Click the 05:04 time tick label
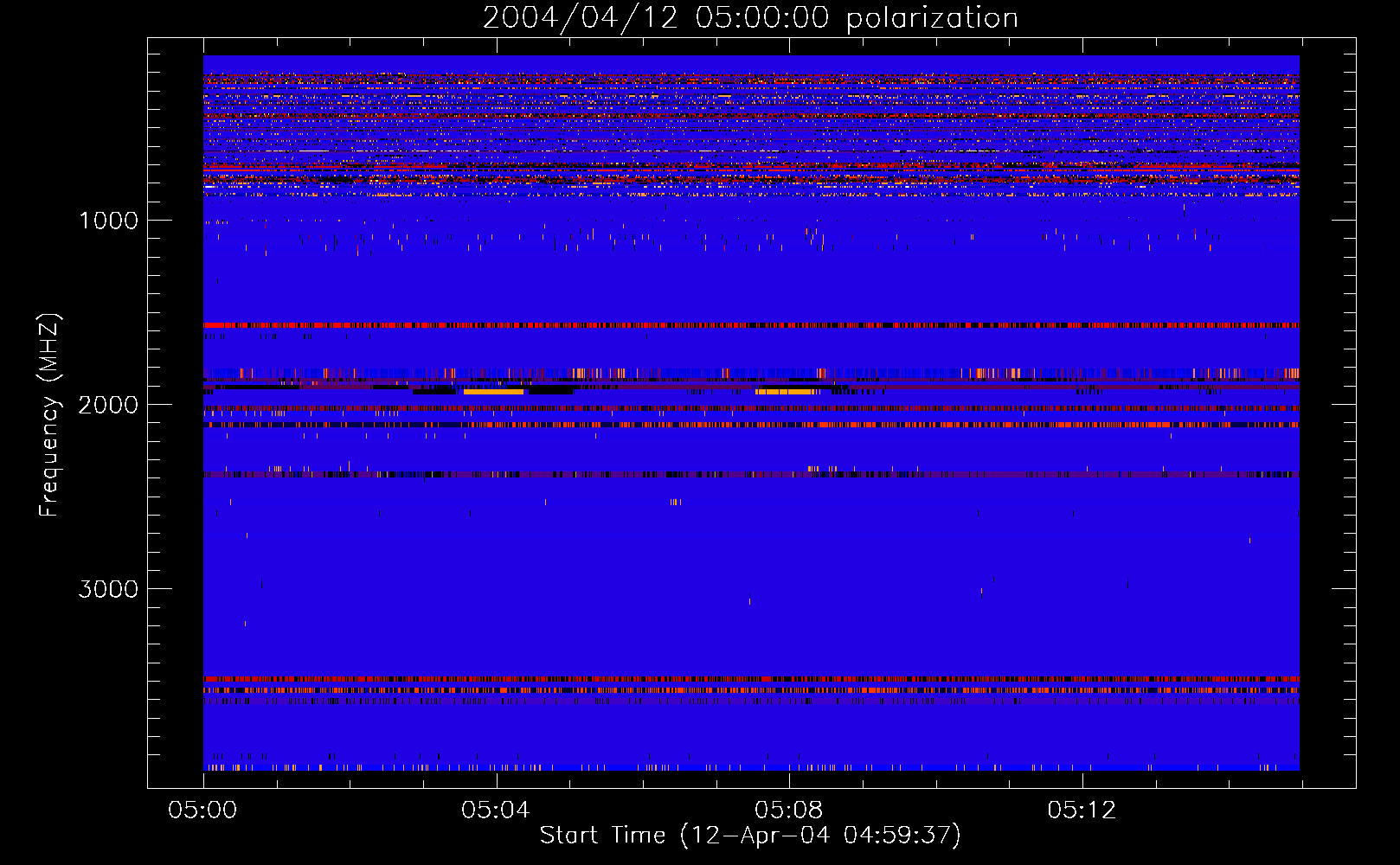The image size is (1400, 865). click(495, 811)
